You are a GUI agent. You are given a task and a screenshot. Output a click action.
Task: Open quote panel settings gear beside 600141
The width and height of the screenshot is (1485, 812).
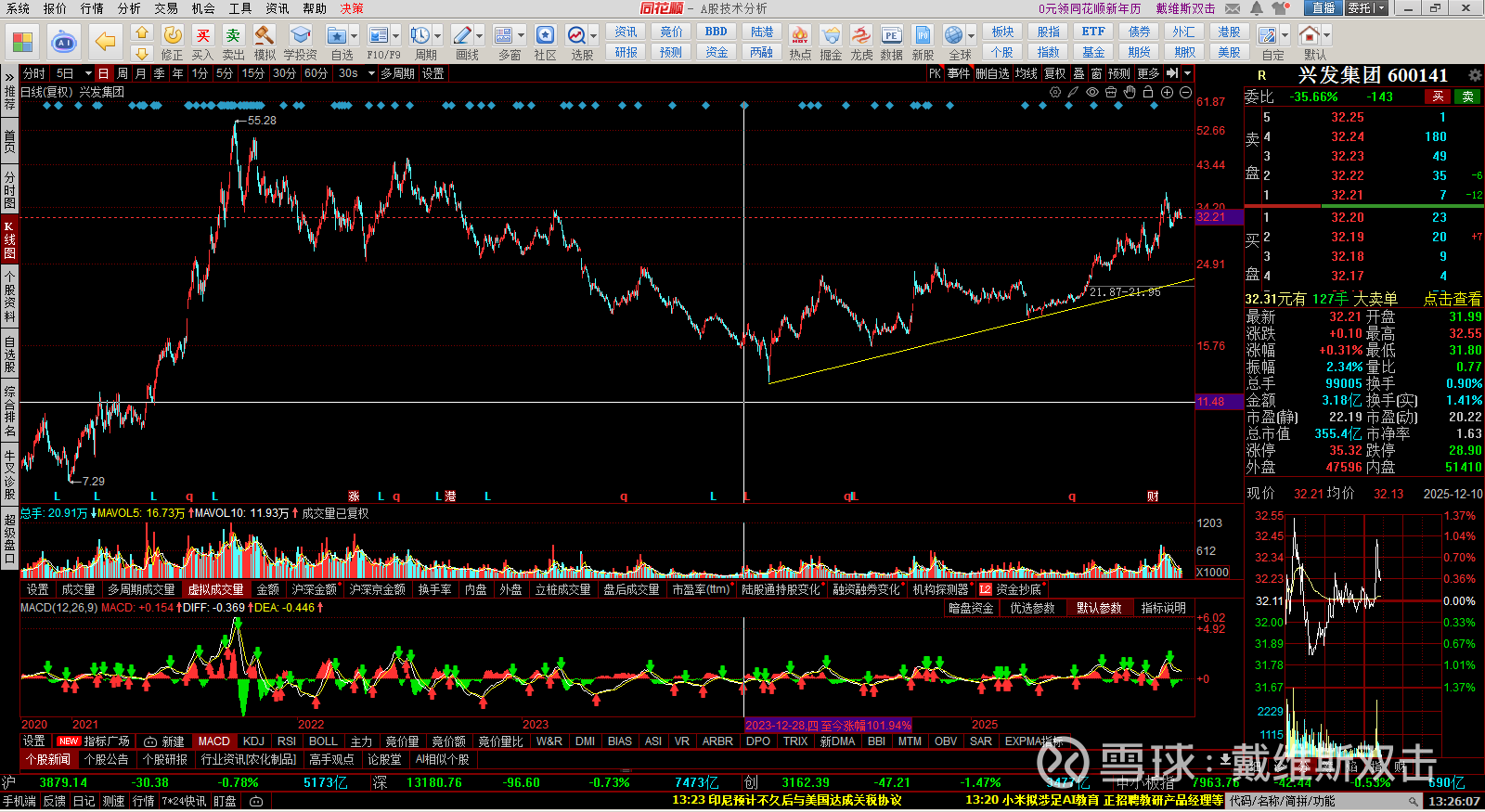click(1475, 75)
